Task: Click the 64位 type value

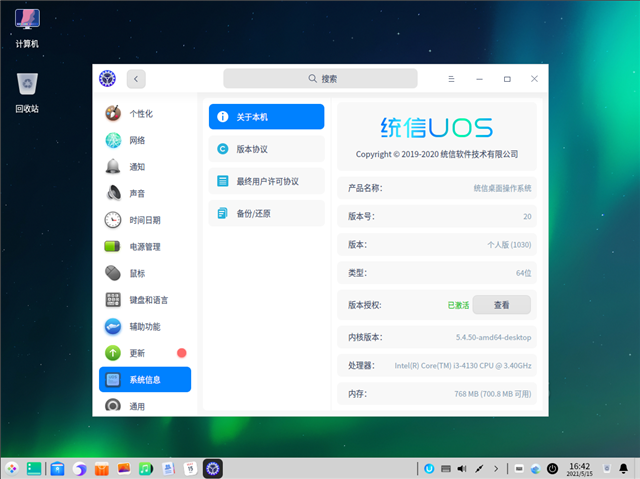Action: [524, 273]
